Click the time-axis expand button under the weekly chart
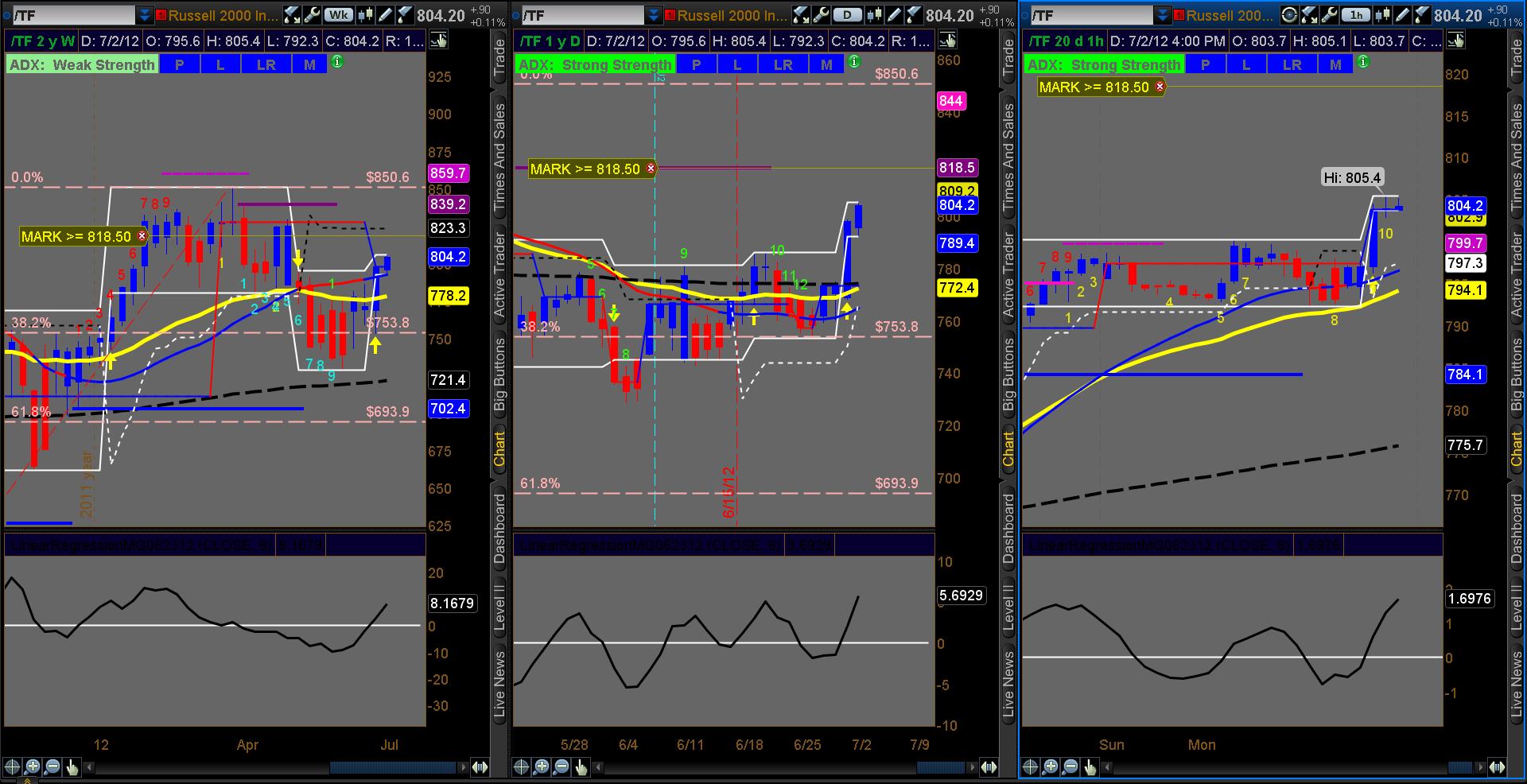The width and height of the screenshot is (1527, 784). coord(480,767)
